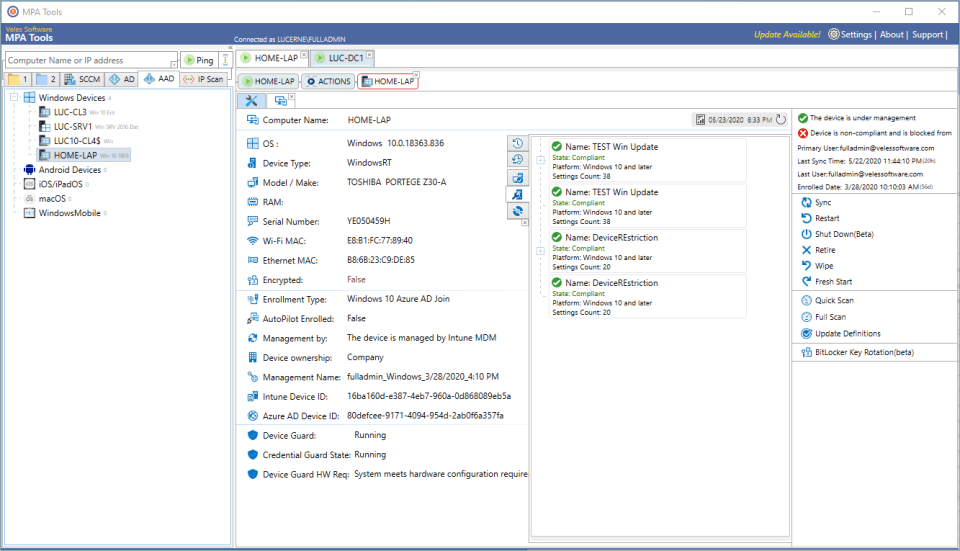Open Settings in the header
960x551 pixels.
pyautogui.click(x=849, y=34)
